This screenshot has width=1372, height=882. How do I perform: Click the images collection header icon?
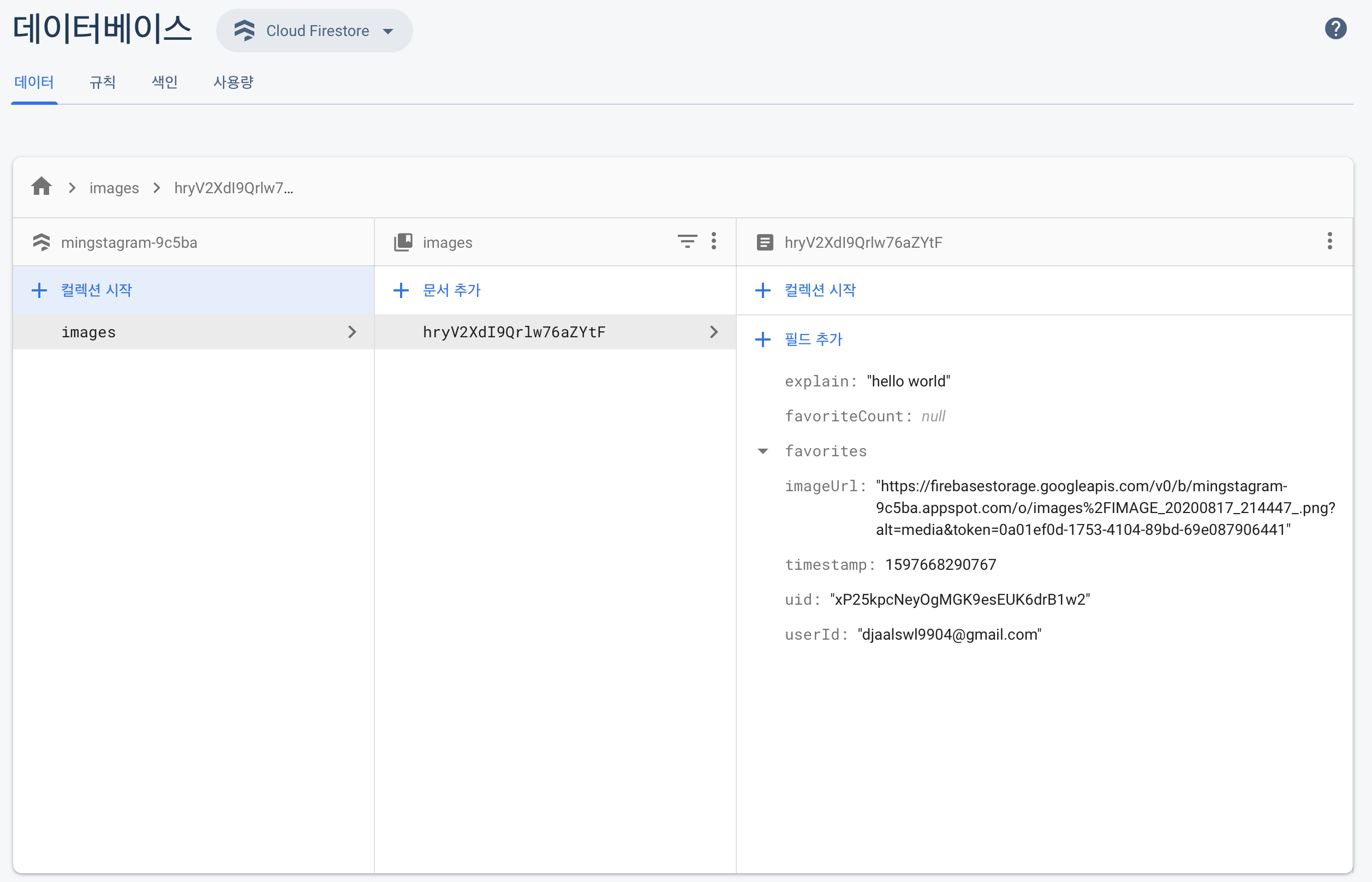point(403,242)
